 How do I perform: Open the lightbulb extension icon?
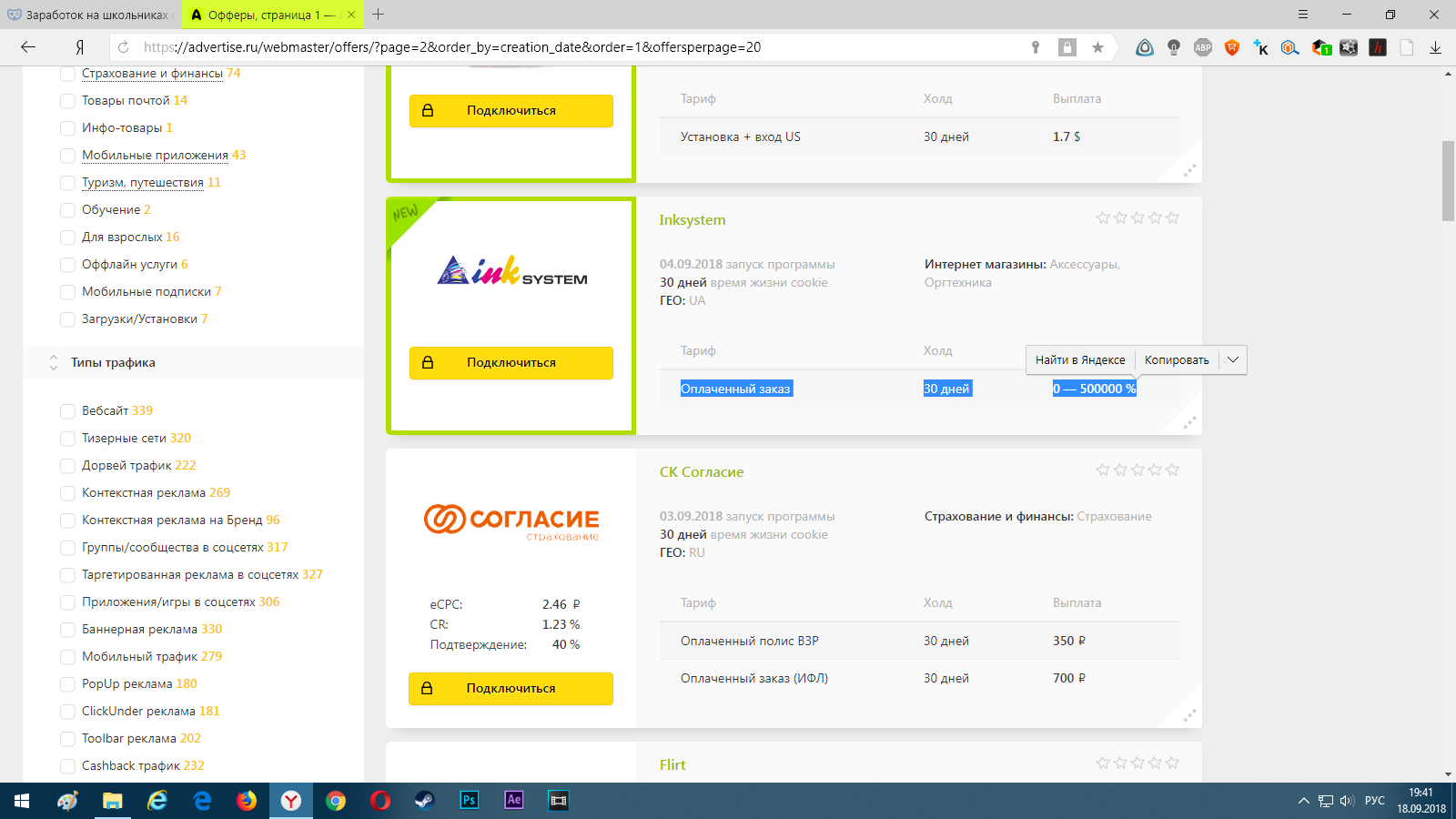[x=1174, y=47]
